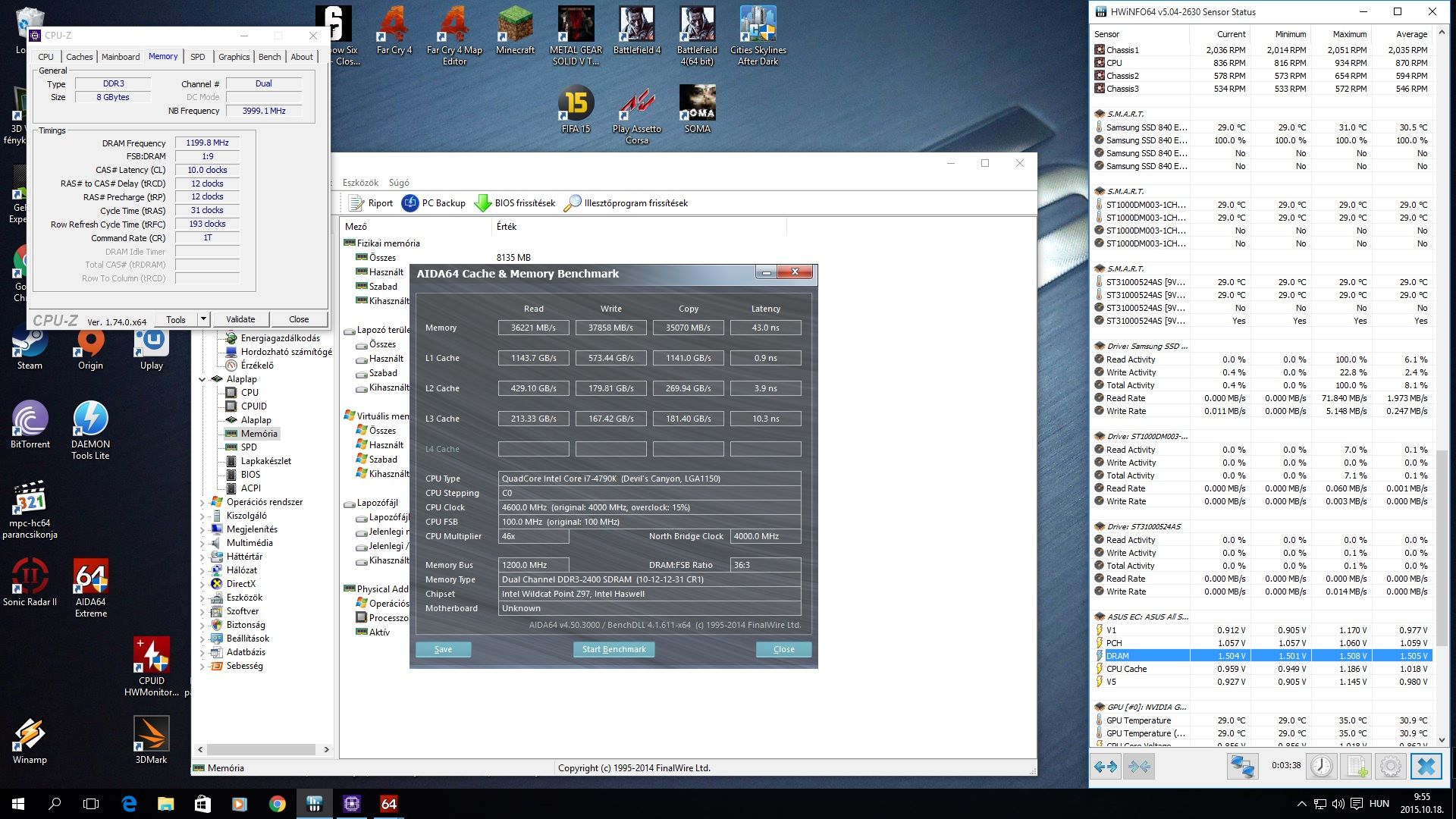The height and width of the screenshot is (819, 1456).
Task: Open 3DMark desktop shortcut
Action: pyautogui.click(x=151, y=740)
